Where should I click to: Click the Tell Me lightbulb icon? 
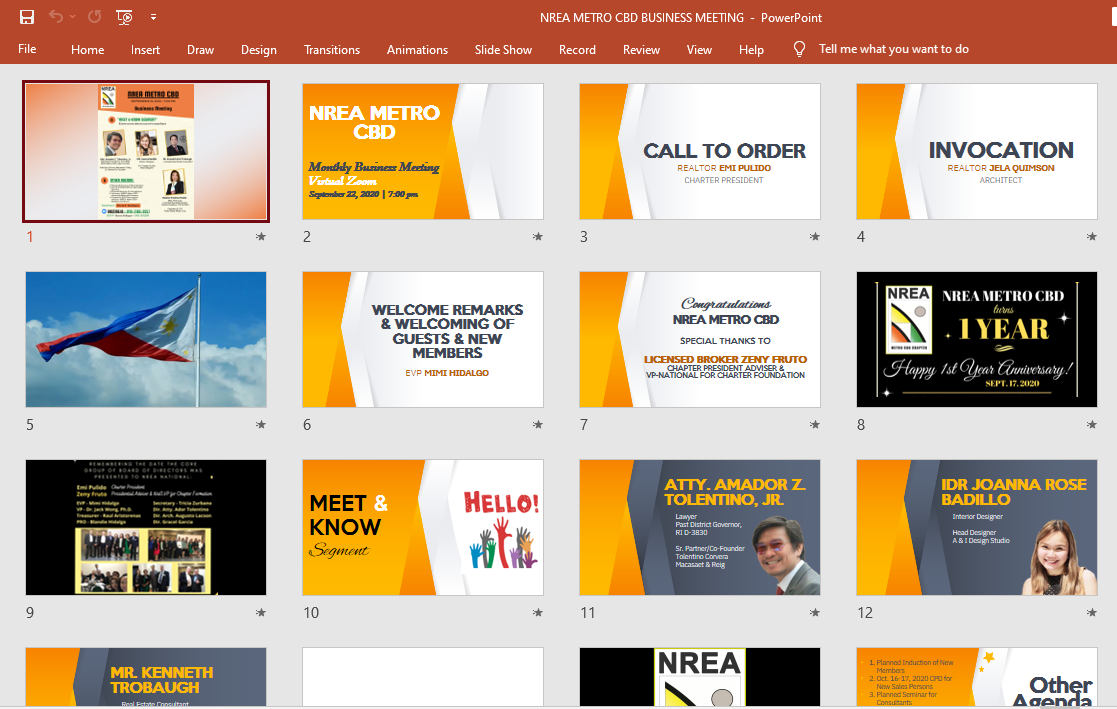coord(799,49)
